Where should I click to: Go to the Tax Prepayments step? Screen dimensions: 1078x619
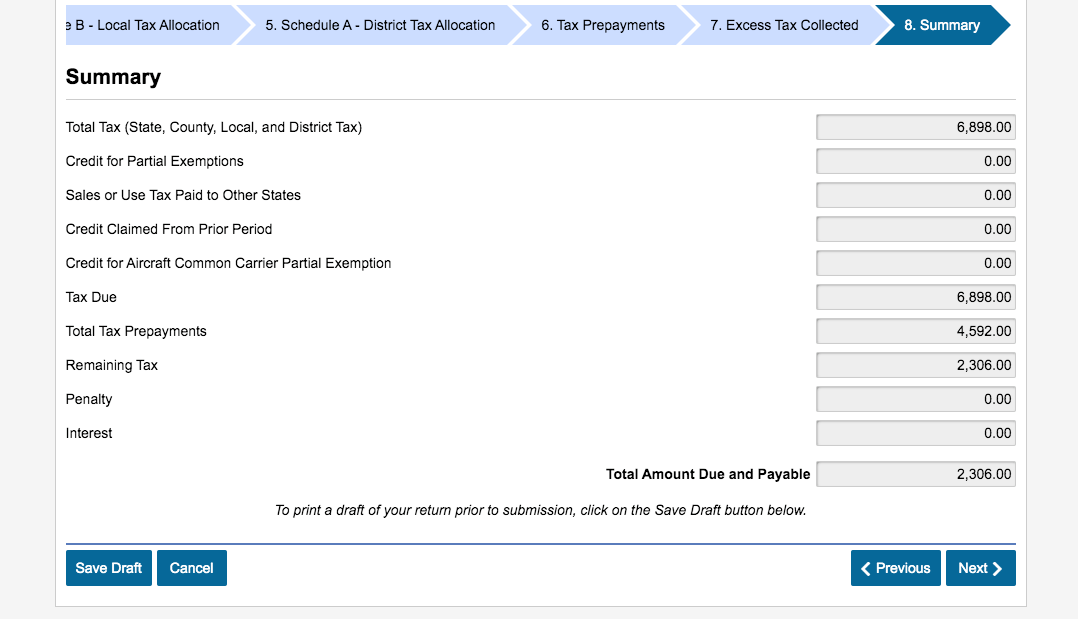point(603,25)
